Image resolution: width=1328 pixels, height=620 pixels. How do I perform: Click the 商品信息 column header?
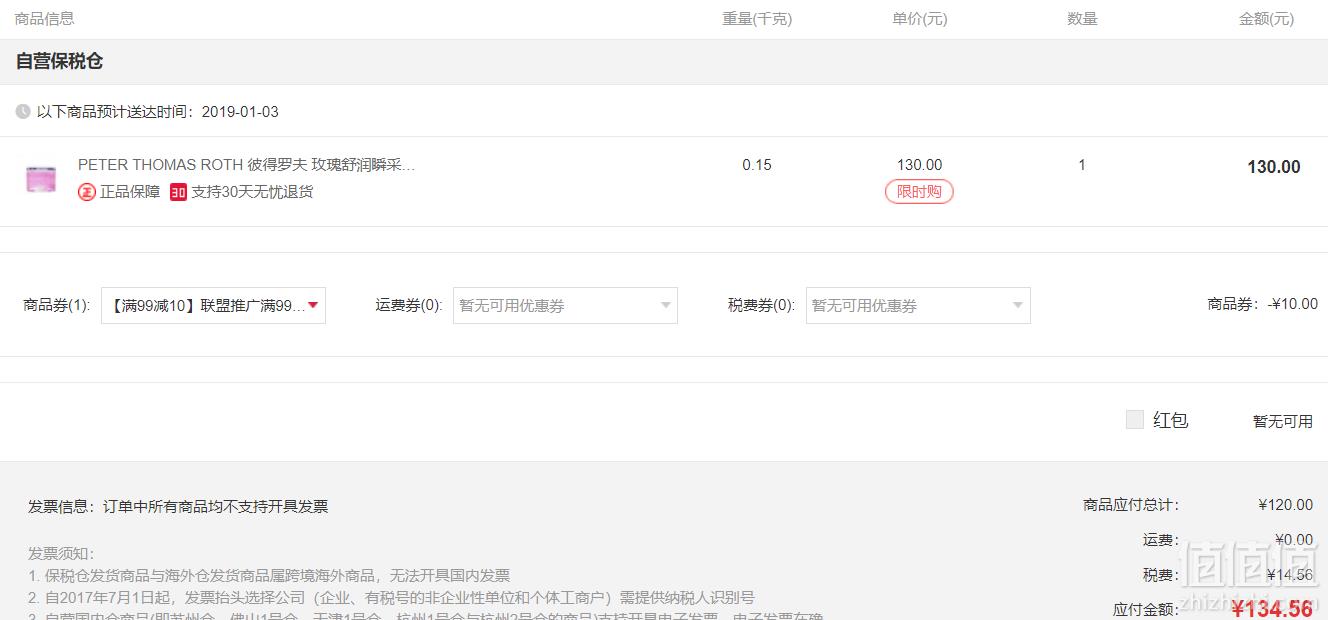pos(45,19)
